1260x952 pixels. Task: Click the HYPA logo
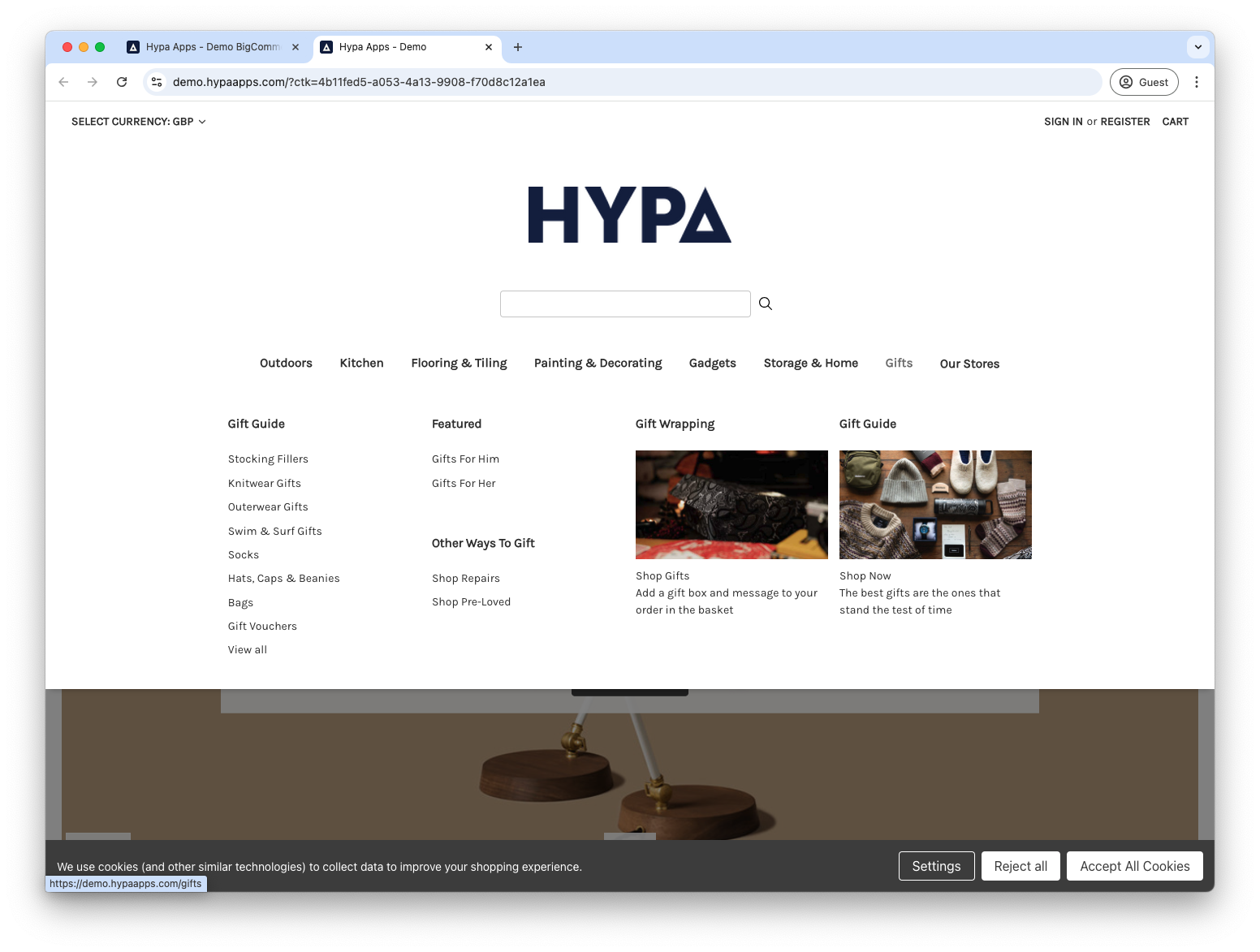tap(630, 215)
